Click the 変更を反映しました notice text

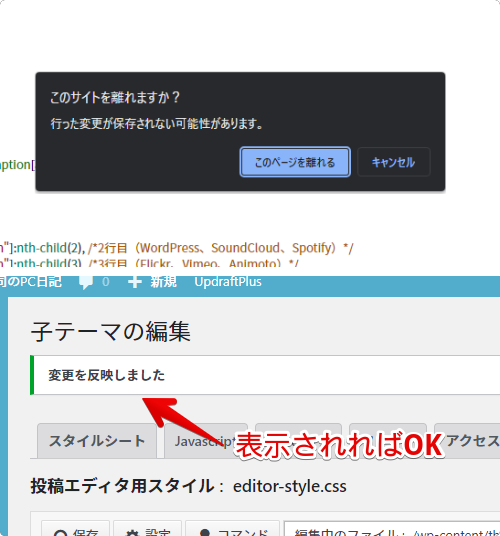107,375
